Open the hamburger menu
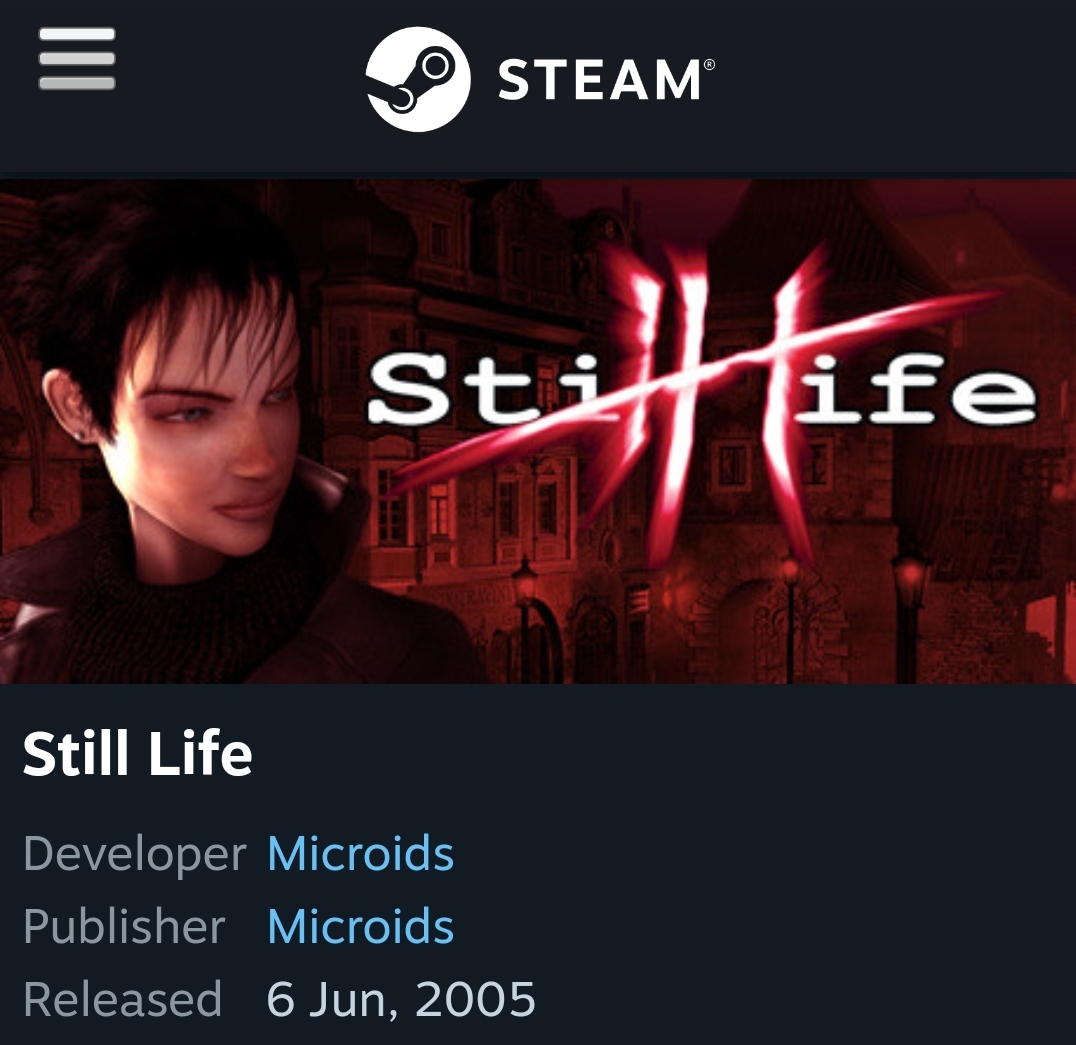Viewport: 1076px width, 1045px height. [x=77, y=58]
